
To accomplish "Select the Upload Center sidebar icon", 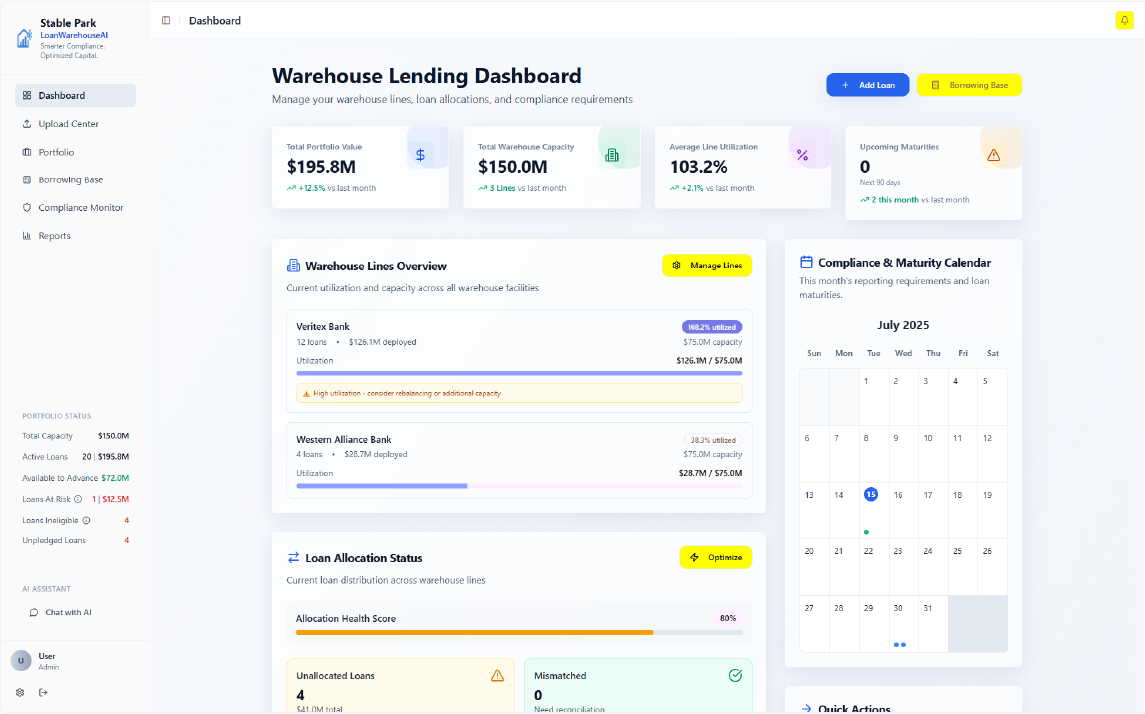I will pos(25,123).
